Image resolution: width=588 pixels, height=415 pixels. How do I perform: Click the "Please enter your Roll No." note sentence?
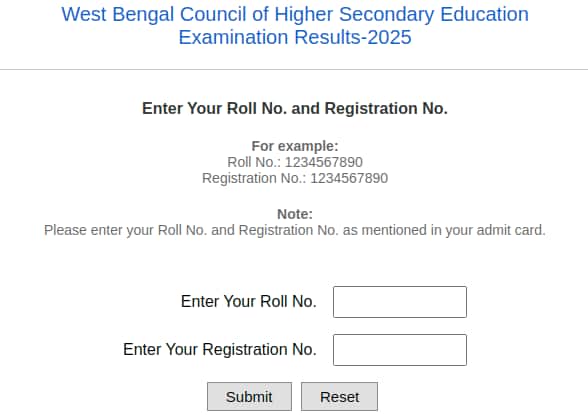[x=295, y=230]
